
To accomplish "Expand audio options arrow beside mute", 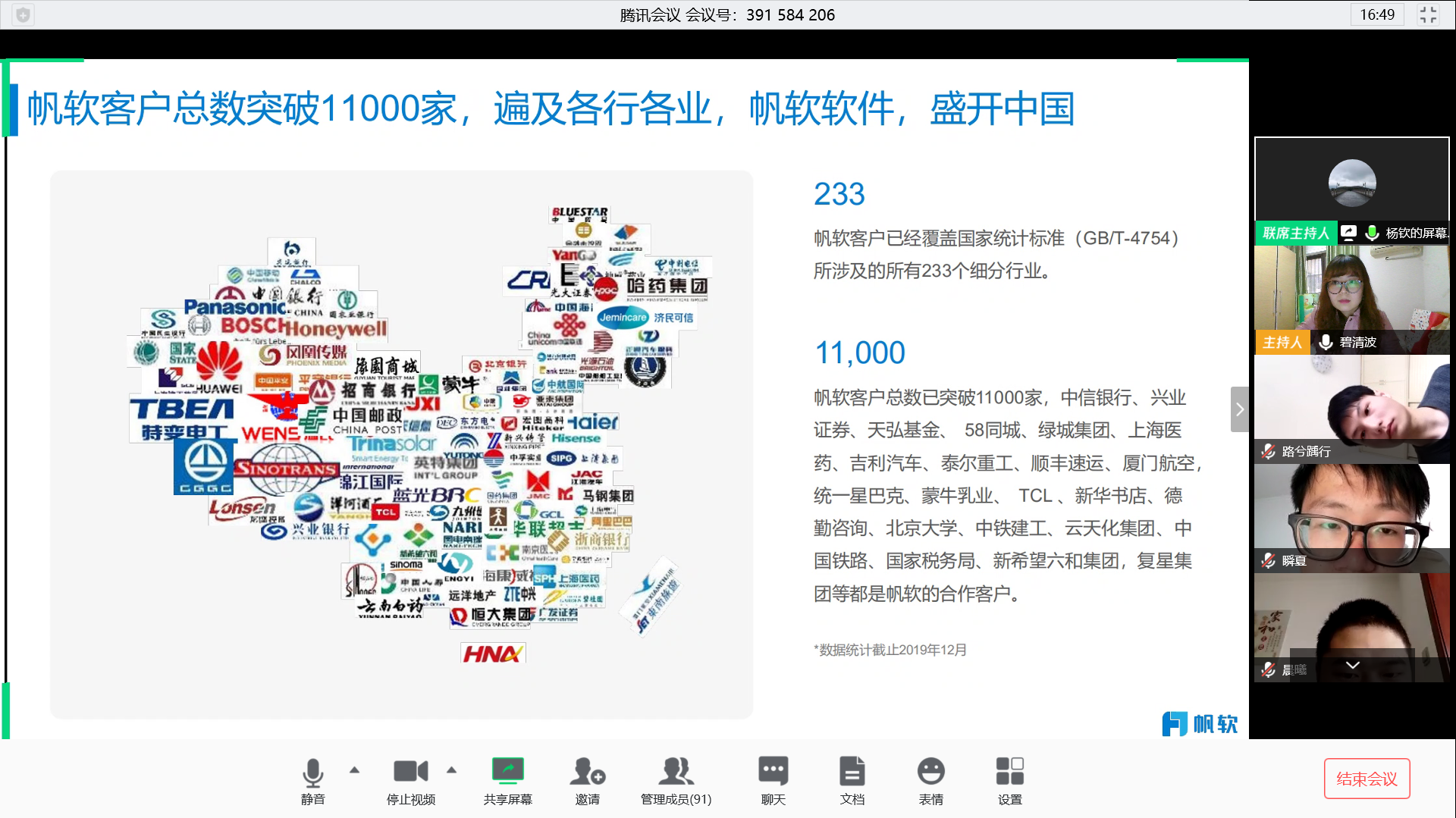I will click(354, 770).
